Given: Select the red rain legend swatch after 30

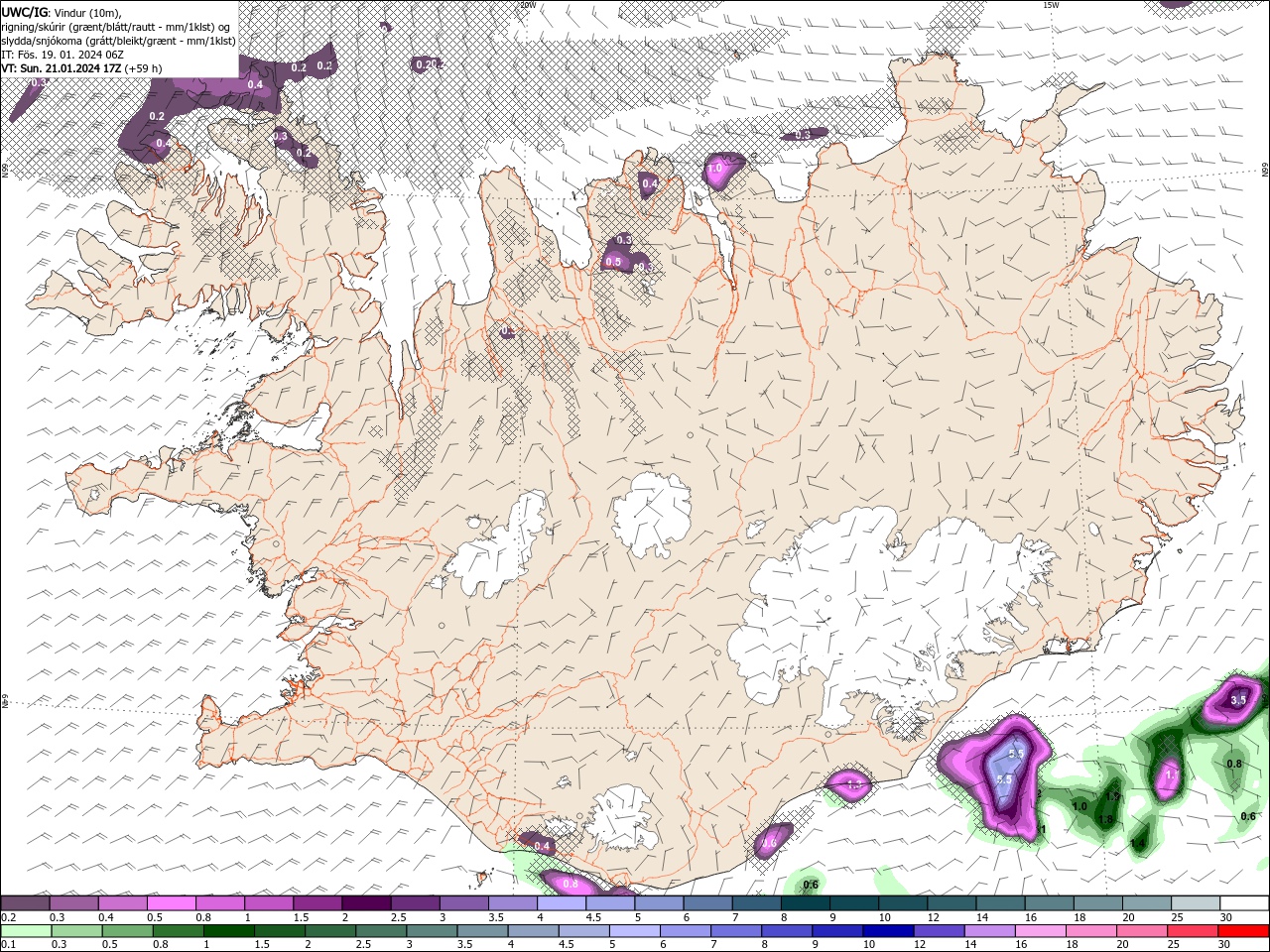Looking at the screenshot, I should (x=1244, y=931).
